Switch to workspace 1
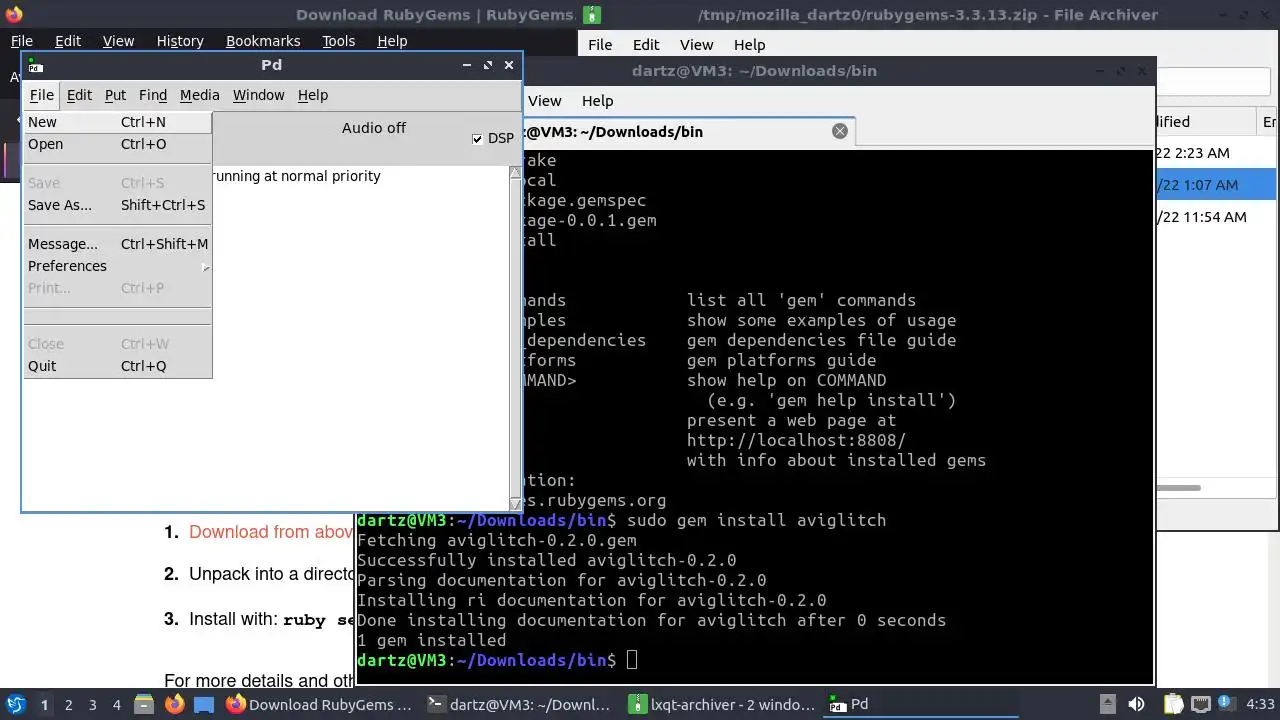This screenshot has width=1280, height=720. pos(44,705)
